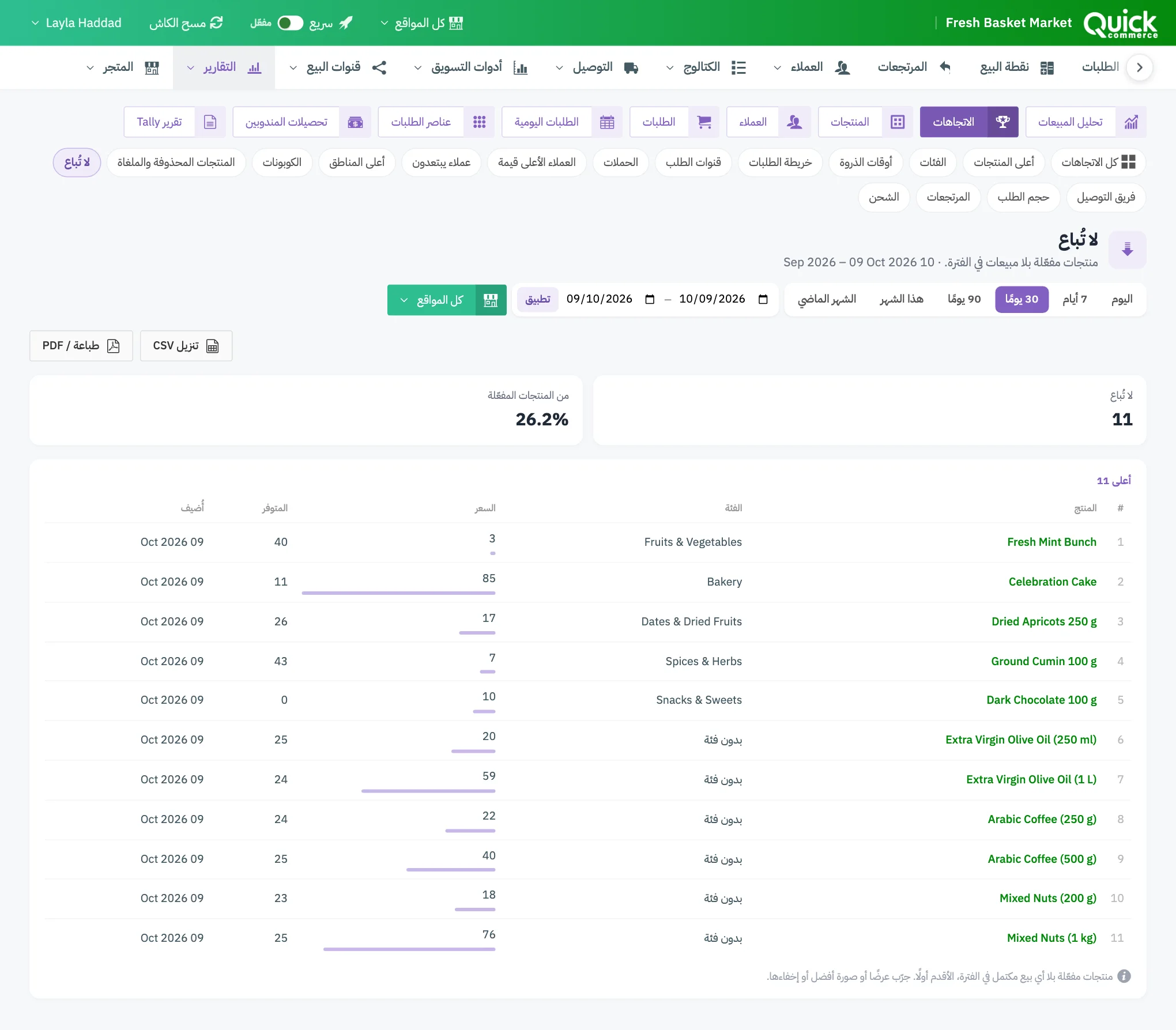Open the Delivery Team trend tab
This screenshot has width=1176, height=1030.
[1106, 198]
